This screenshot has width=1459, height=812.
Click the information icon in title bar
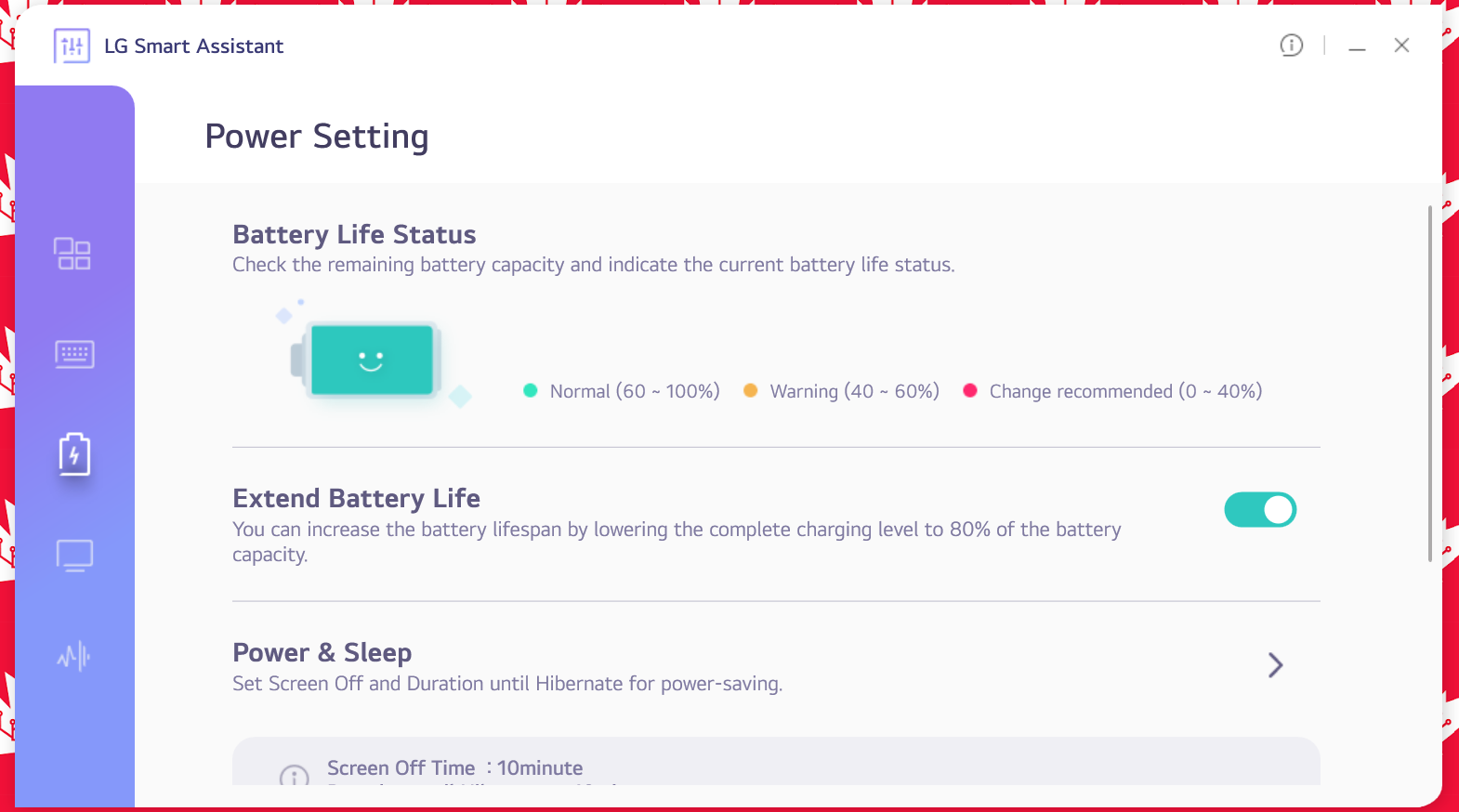tap(1291, 46)
